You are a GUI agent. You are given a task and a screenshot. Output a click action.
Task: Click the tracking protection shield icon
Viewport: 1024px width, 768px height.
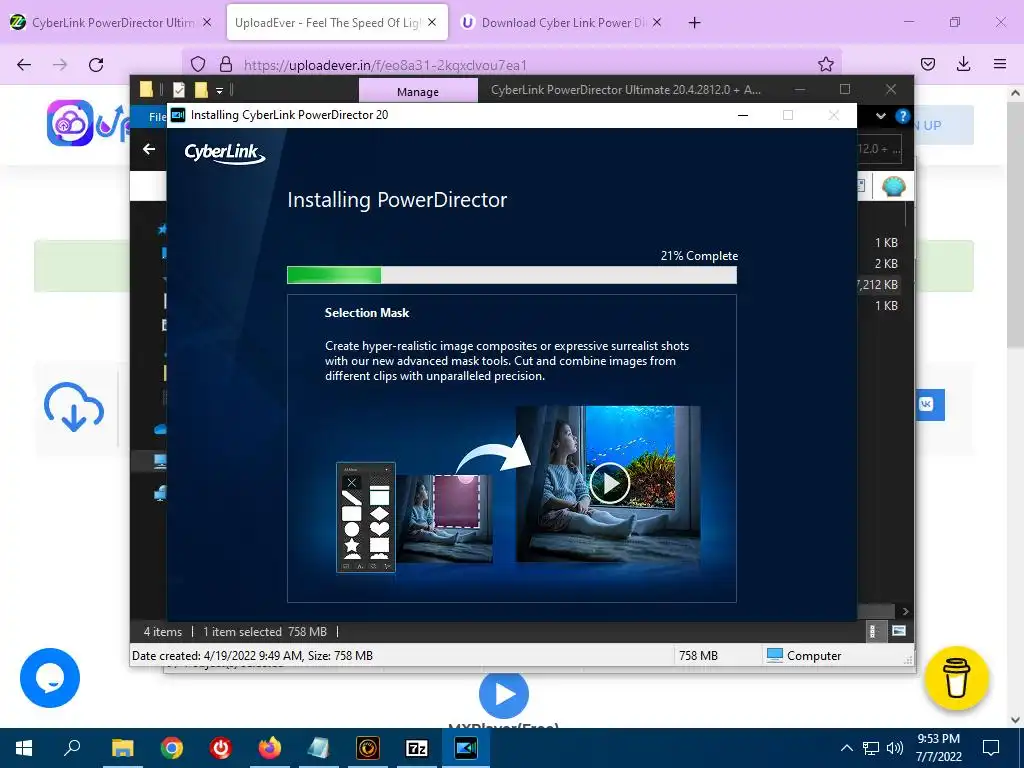click(198, 64)
